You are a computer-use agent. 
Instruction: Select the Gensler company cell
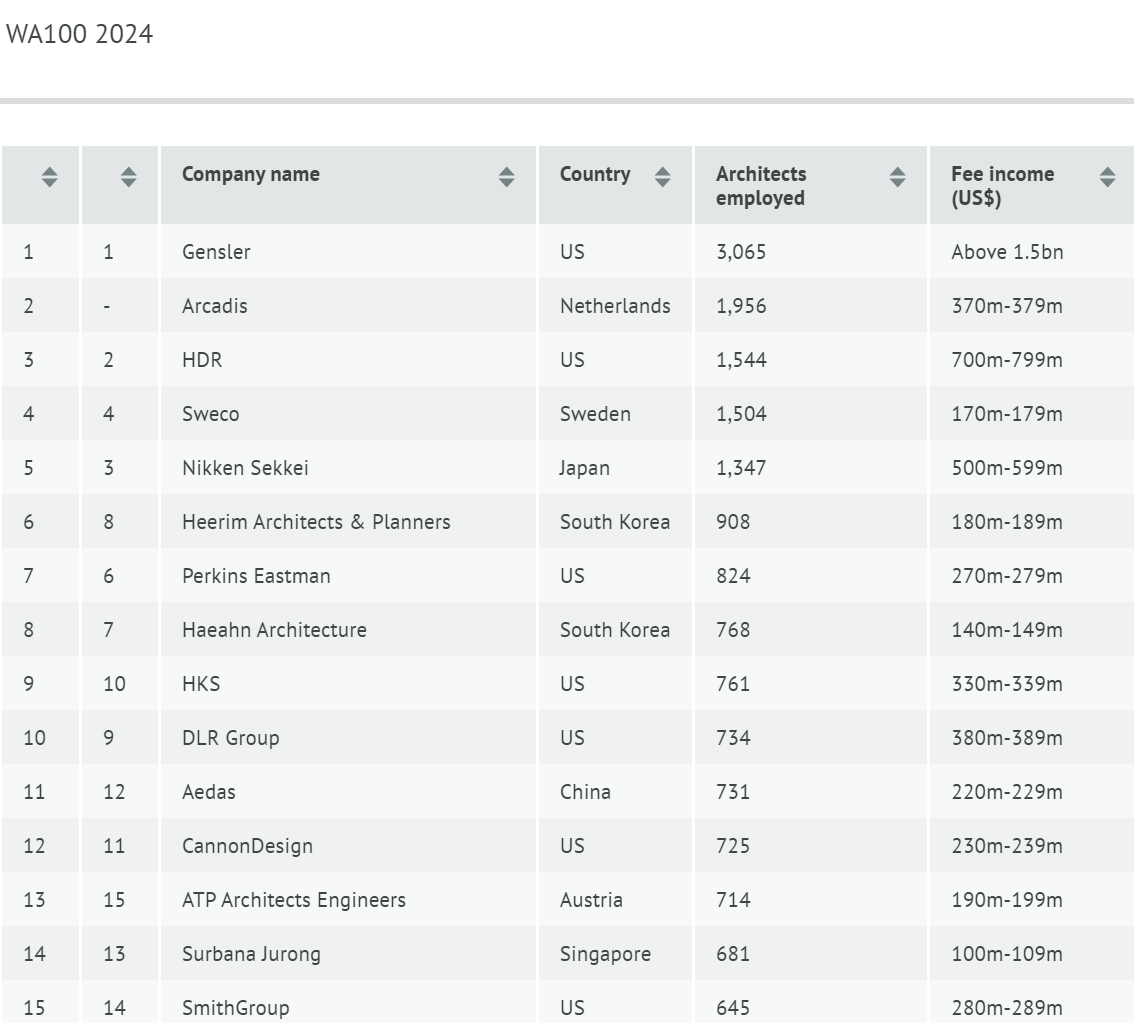tap(349, 252)
